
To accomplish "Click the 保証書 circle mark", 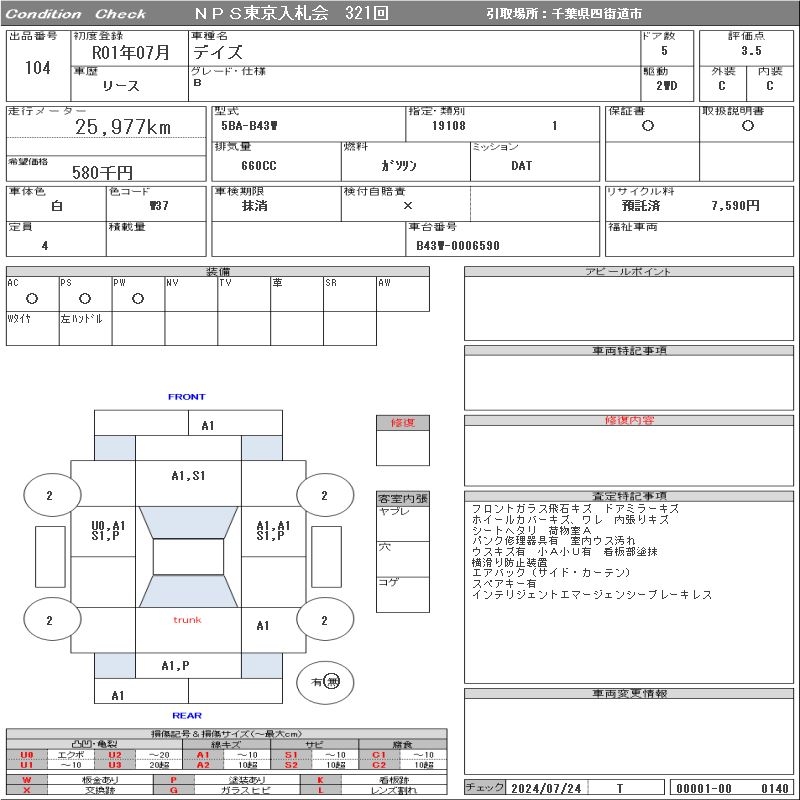I will pos(648,126).
